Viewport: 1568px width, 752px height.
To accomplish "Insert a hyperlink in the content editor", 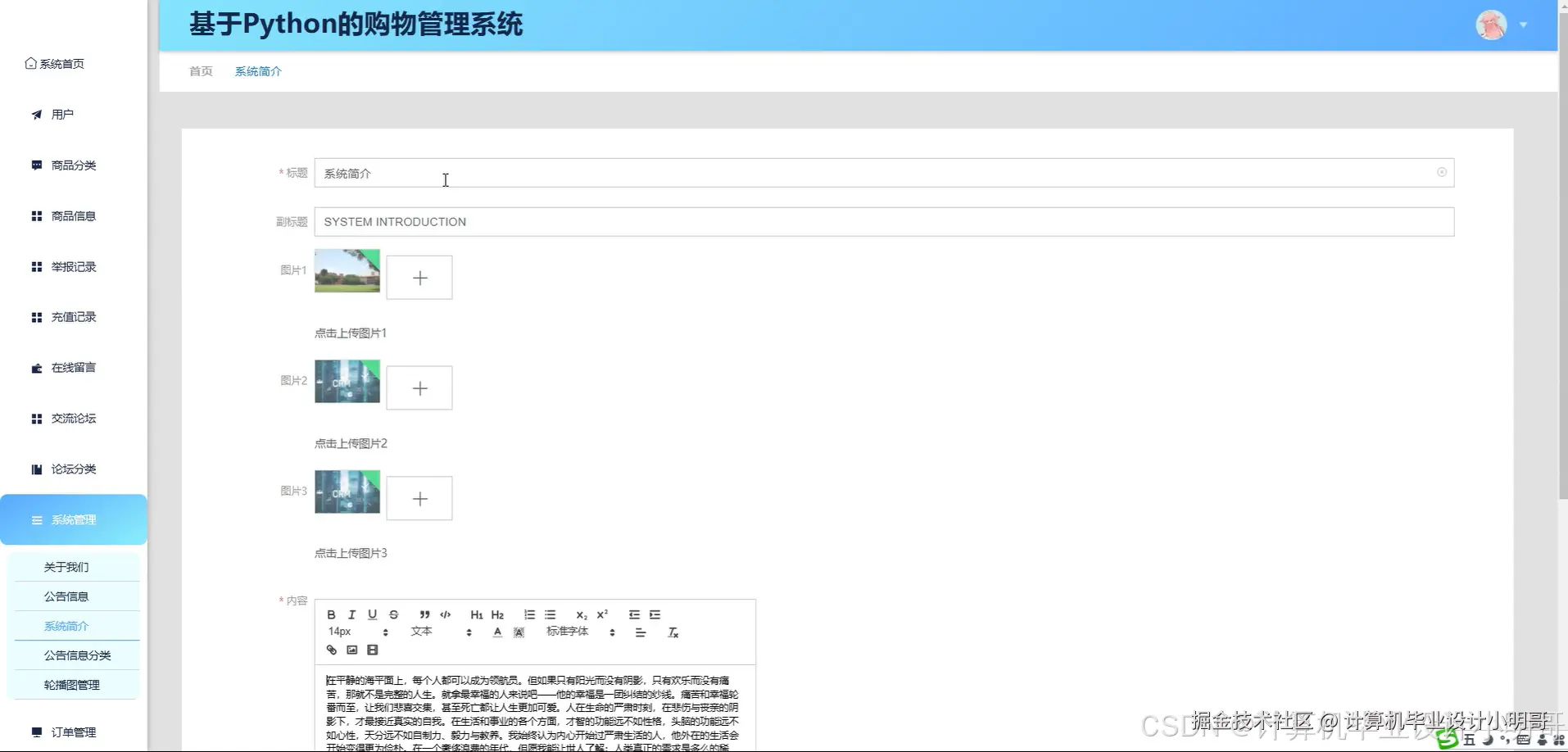I will (x=331, y=650).
